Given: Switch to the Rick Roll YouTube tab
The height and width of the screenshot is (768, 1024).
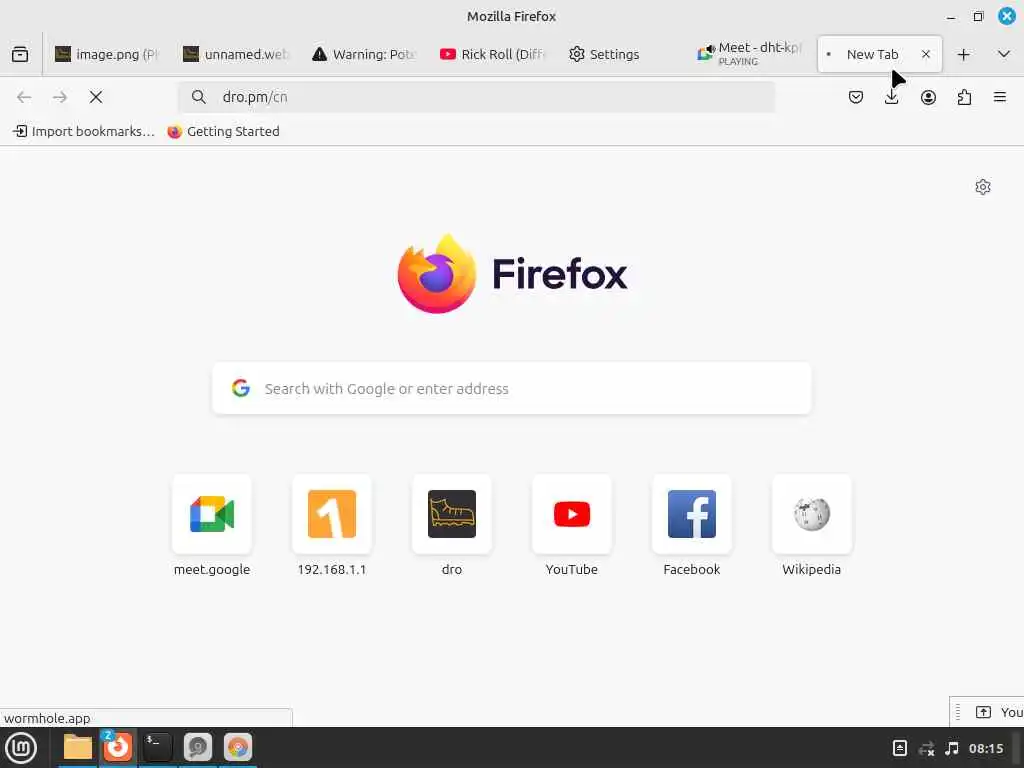Looking at the screenshot, I should tap(492, 54).
